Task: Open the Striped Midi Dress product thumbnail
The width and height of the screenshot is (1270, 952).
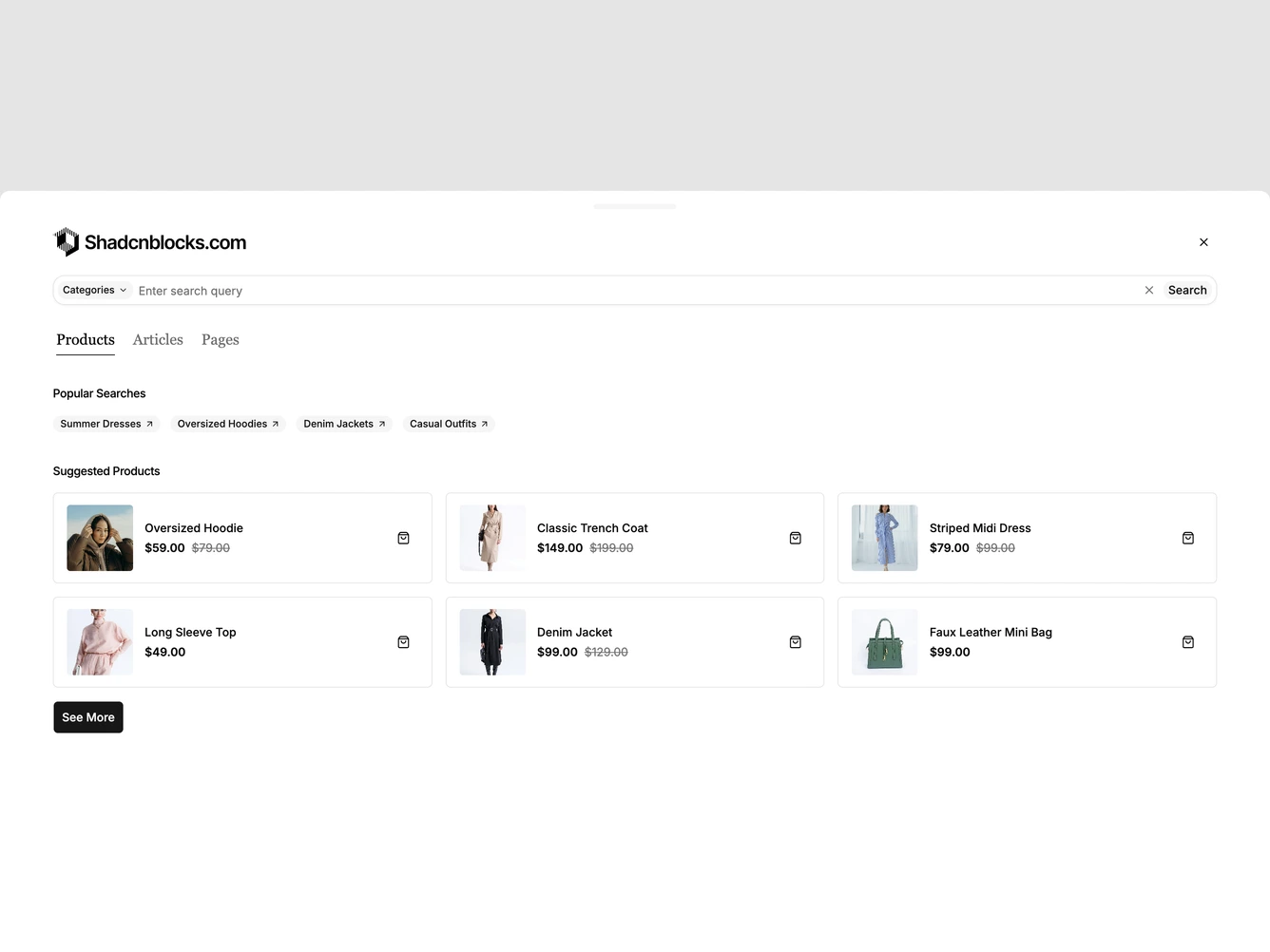Action: [885, 538]
